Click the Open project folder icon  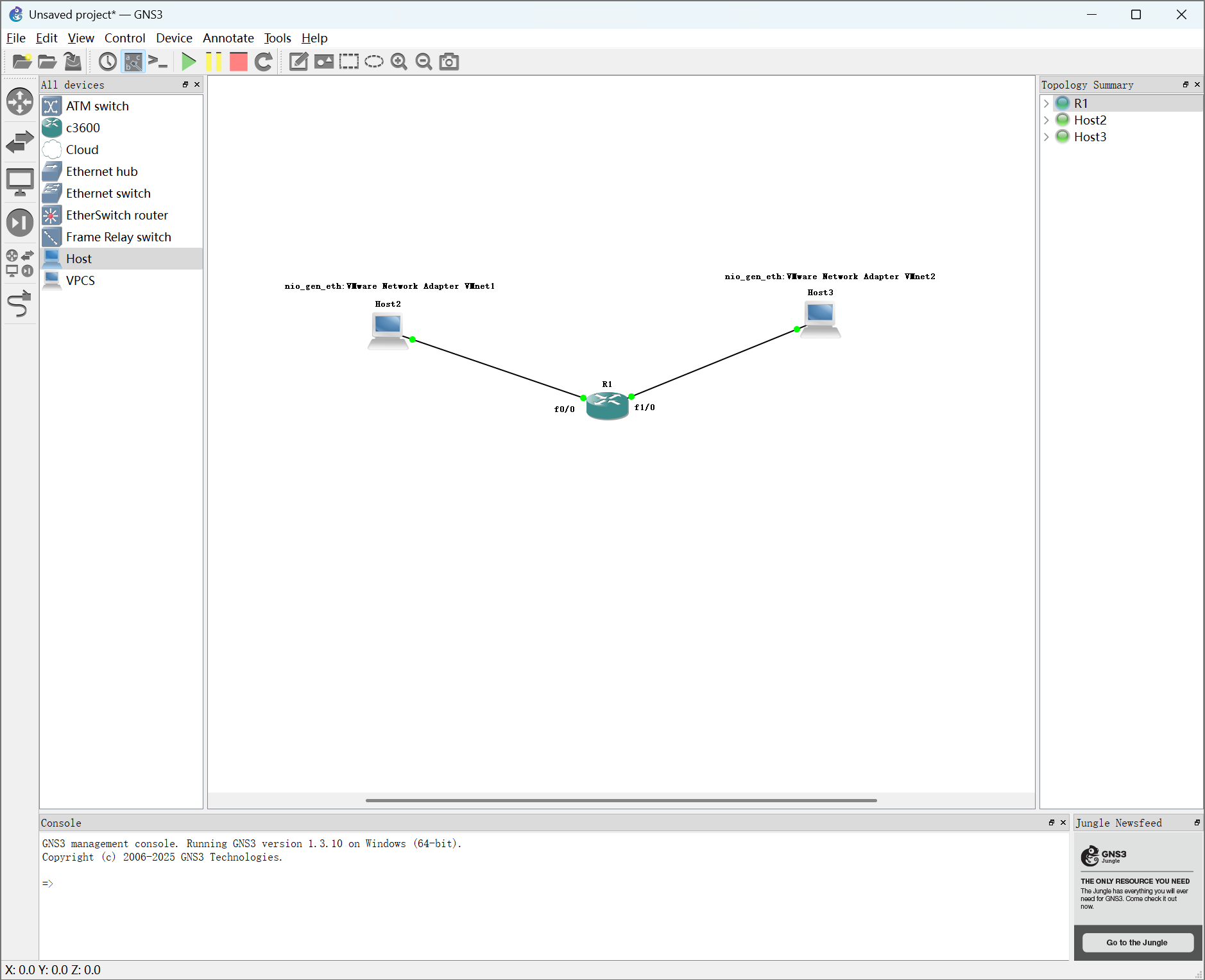47,62
